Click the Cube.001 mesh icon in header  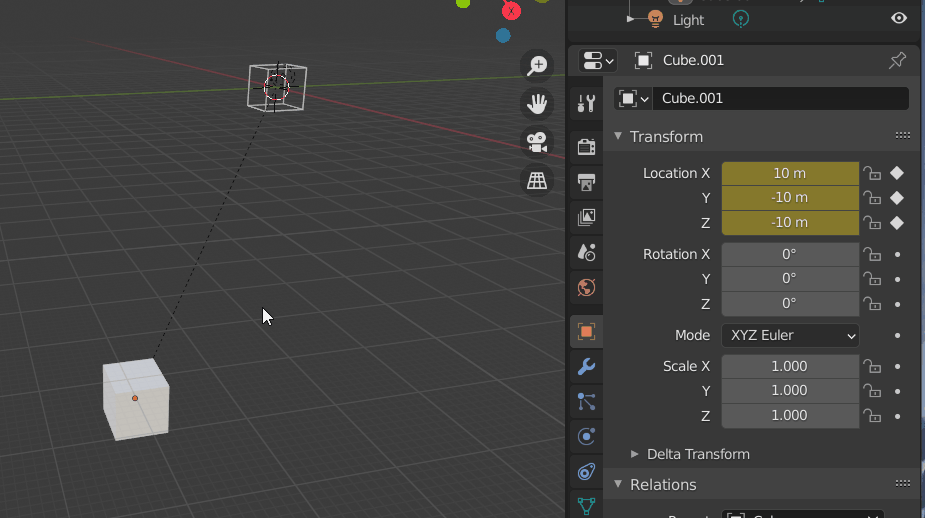(643, 60)
